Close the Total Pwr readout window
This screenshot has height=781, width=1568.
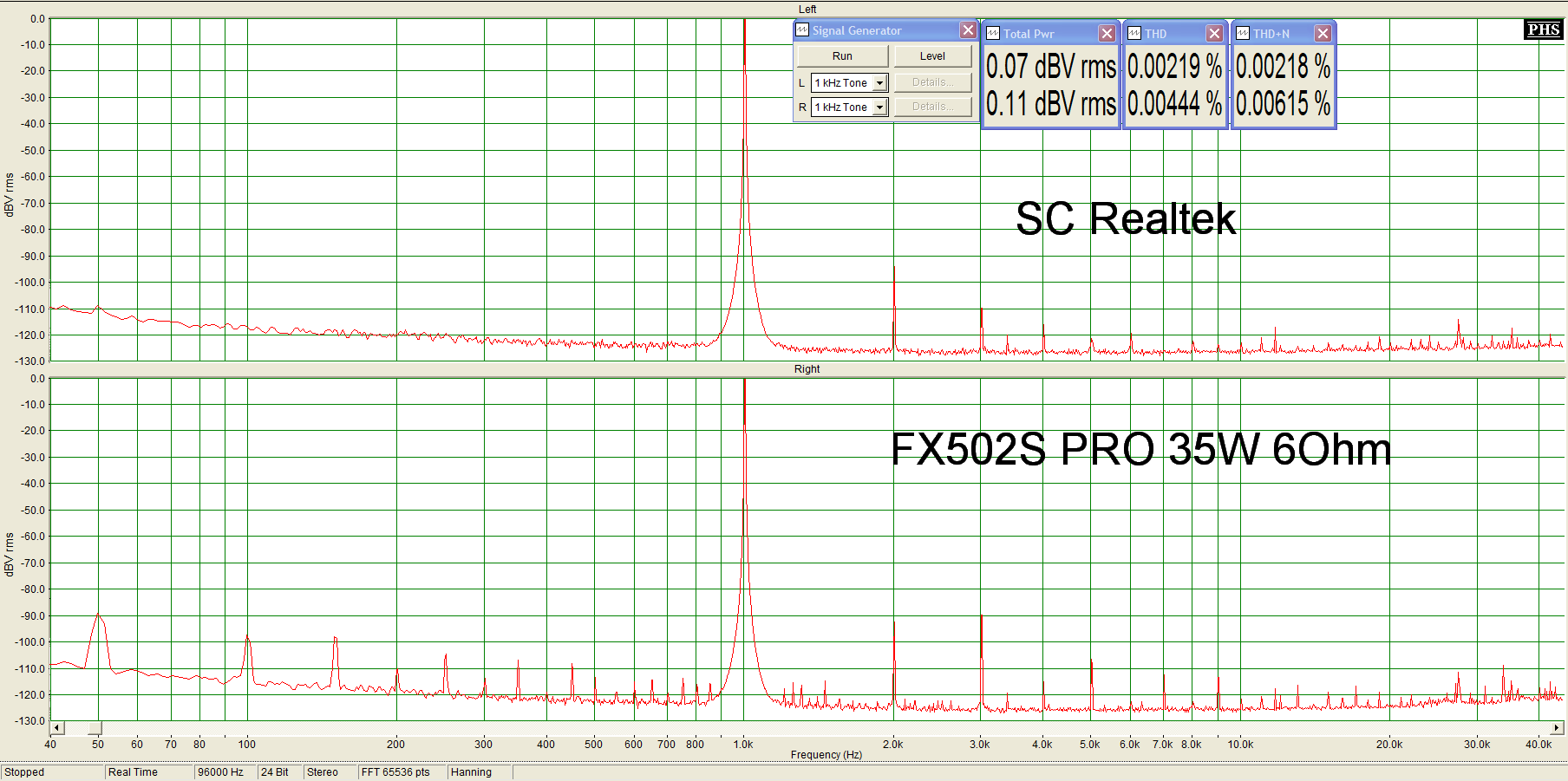click(x=1107, y=34)
